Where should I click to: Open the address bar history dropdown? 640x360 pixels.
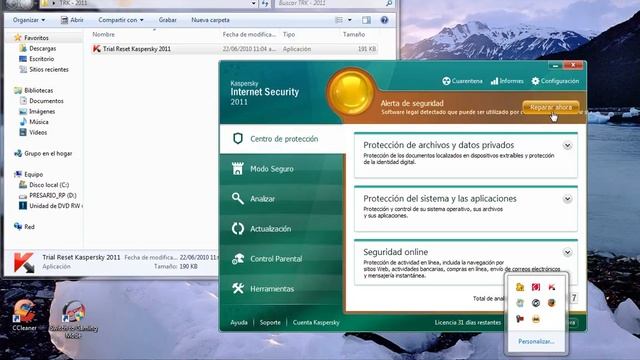[253, 3]
